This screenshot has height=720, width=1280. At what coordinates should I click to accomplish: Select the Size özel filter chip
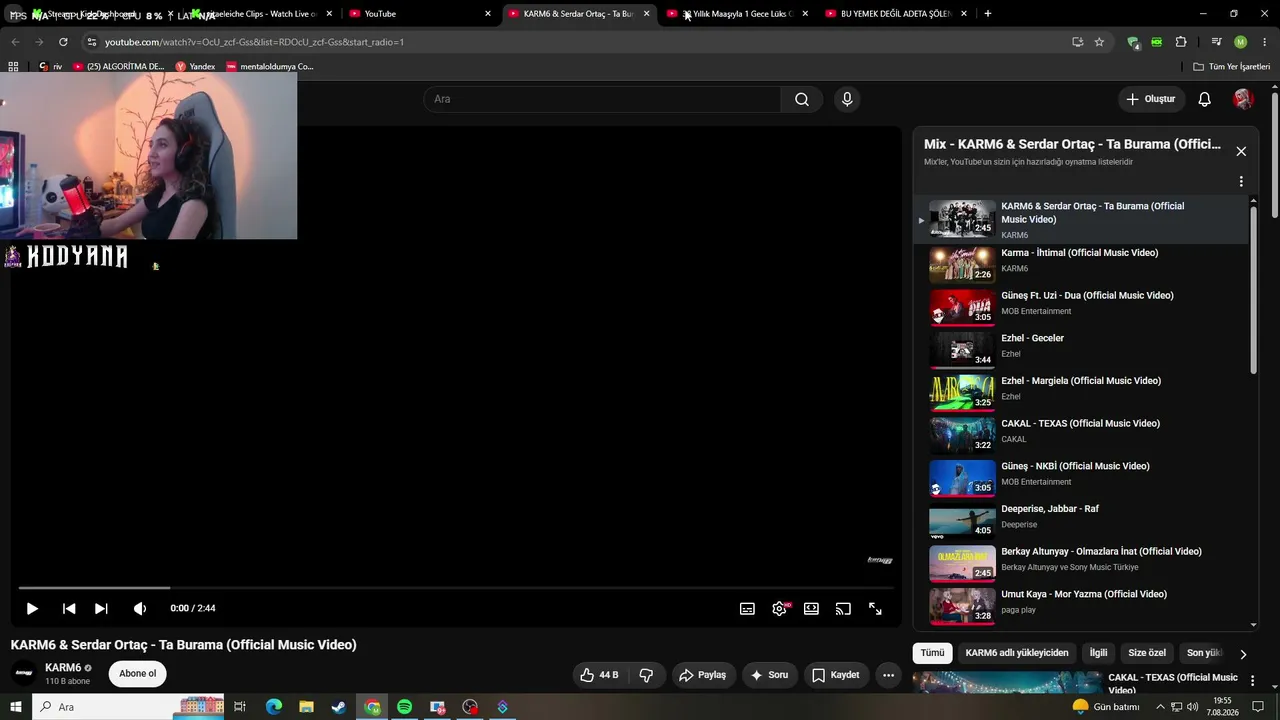pos(1147,653)
